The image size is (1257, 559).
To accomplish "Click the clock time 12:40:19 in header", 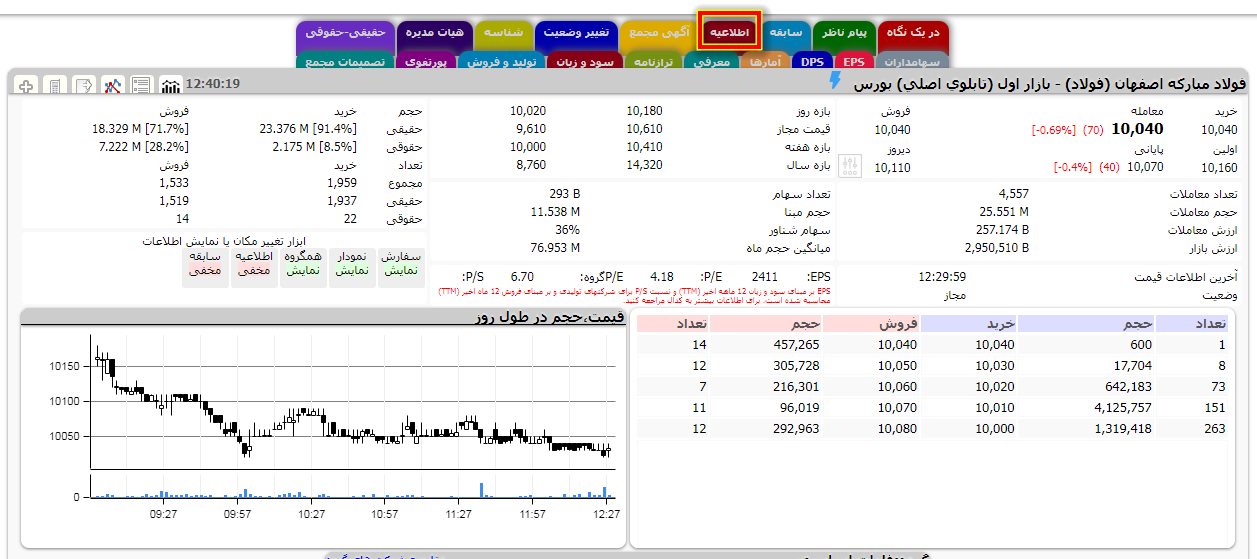I will [213, 84].
